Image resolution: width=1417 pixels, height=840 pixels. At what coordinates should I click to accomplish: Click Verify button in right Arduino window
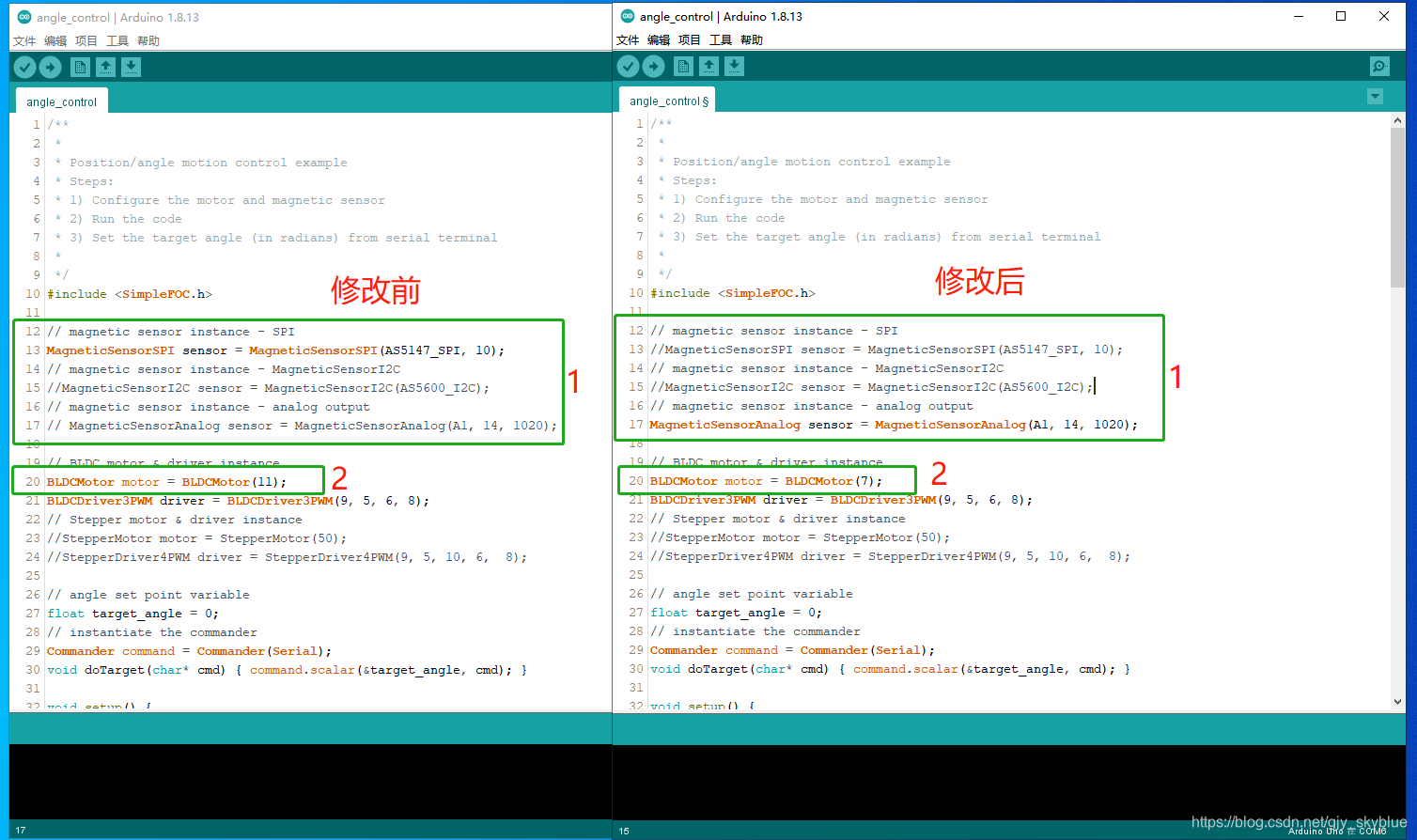(x=629, y=66)
